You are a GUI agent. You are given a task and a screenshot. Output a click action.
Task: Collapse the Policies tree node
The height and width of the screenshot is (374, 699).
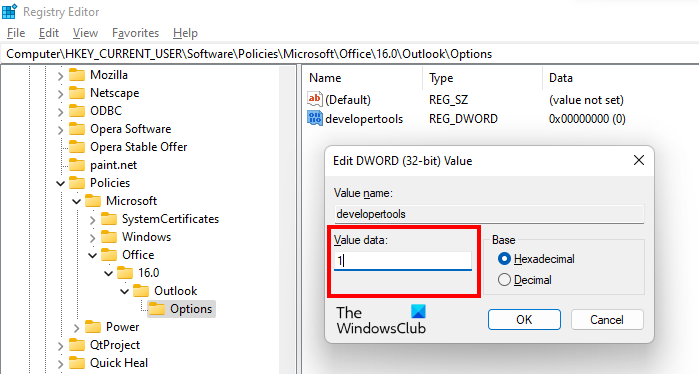tap(60, 183)
